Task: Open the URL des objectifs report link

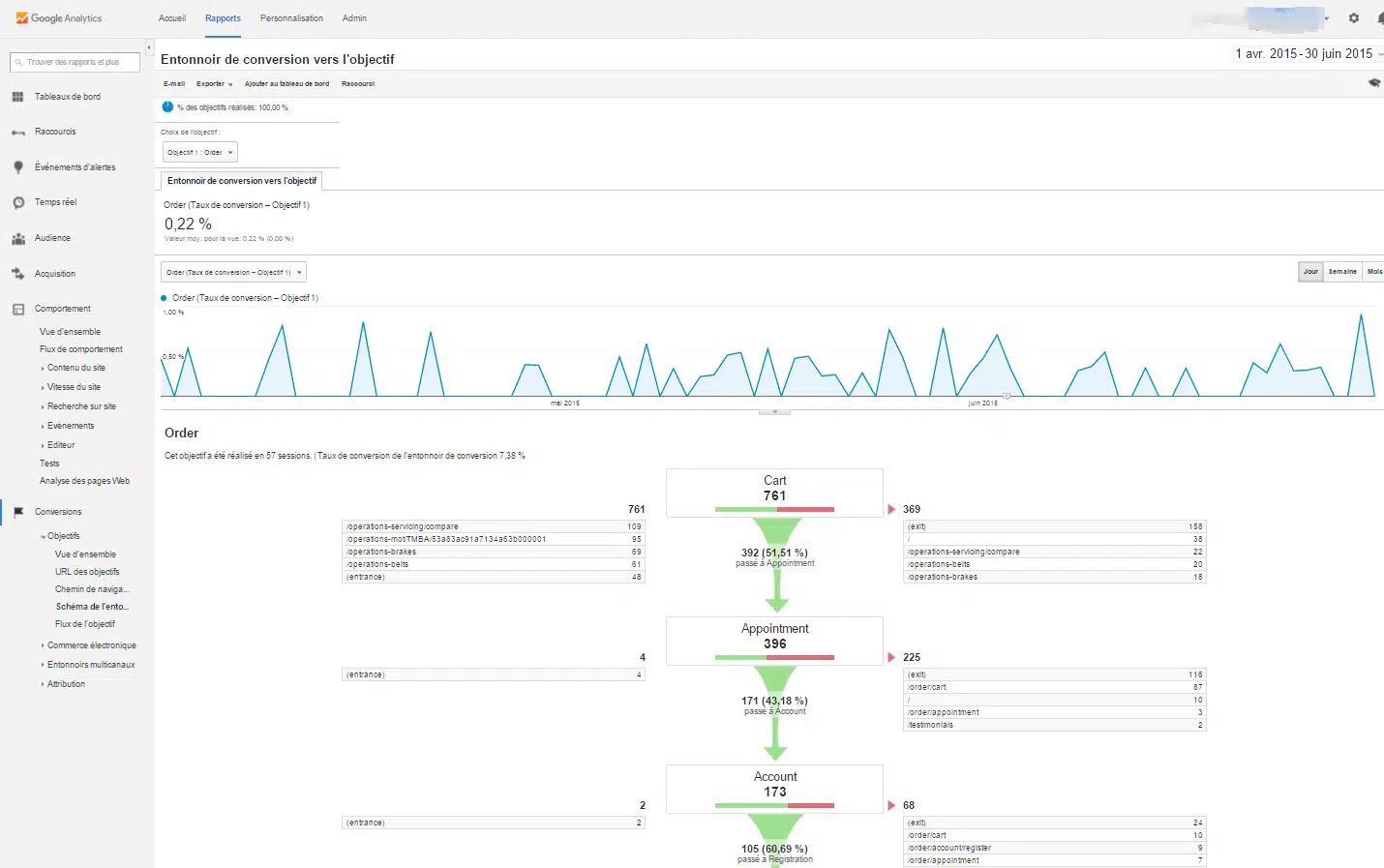Action: click(x=87, y=572)
